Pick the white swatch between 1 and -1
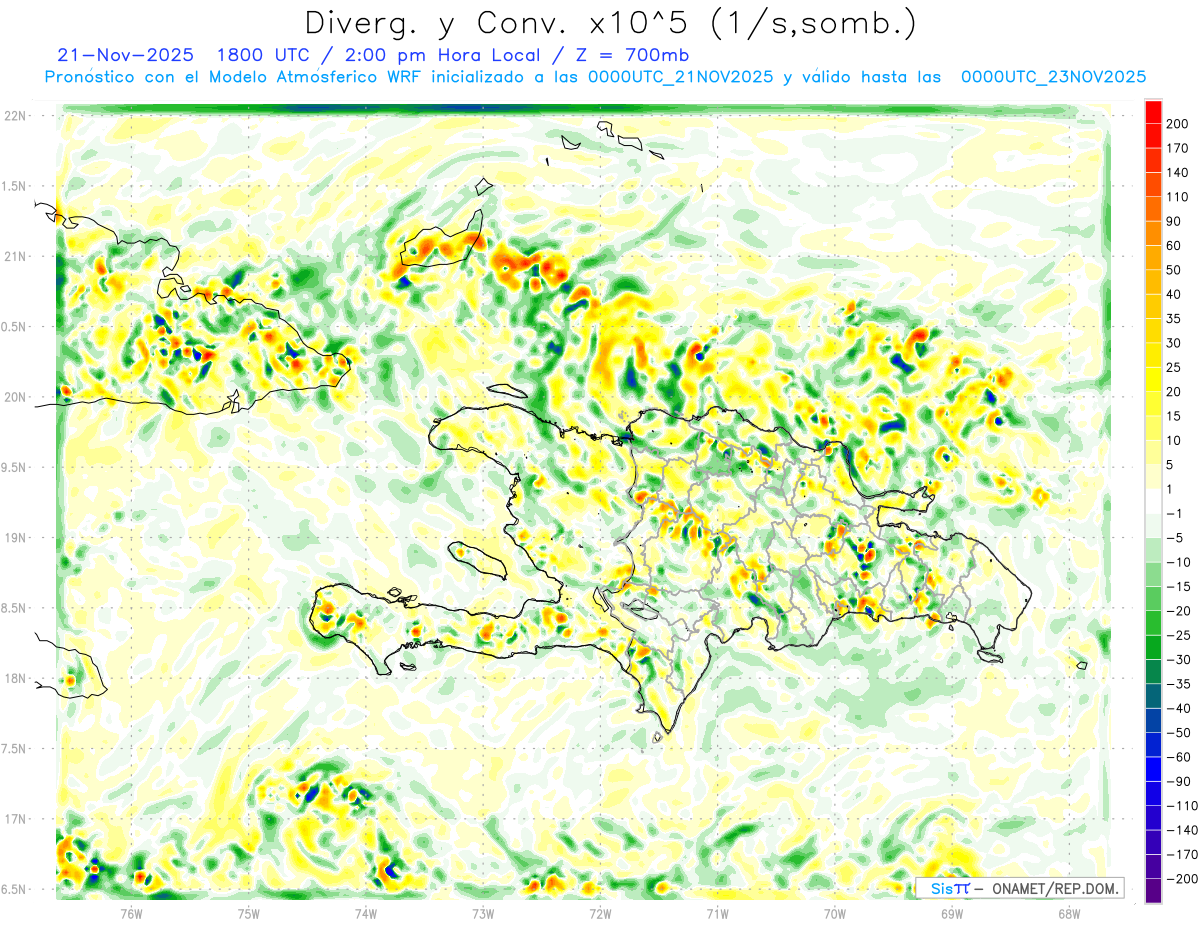1200x927 pixels. point(1153,502)
